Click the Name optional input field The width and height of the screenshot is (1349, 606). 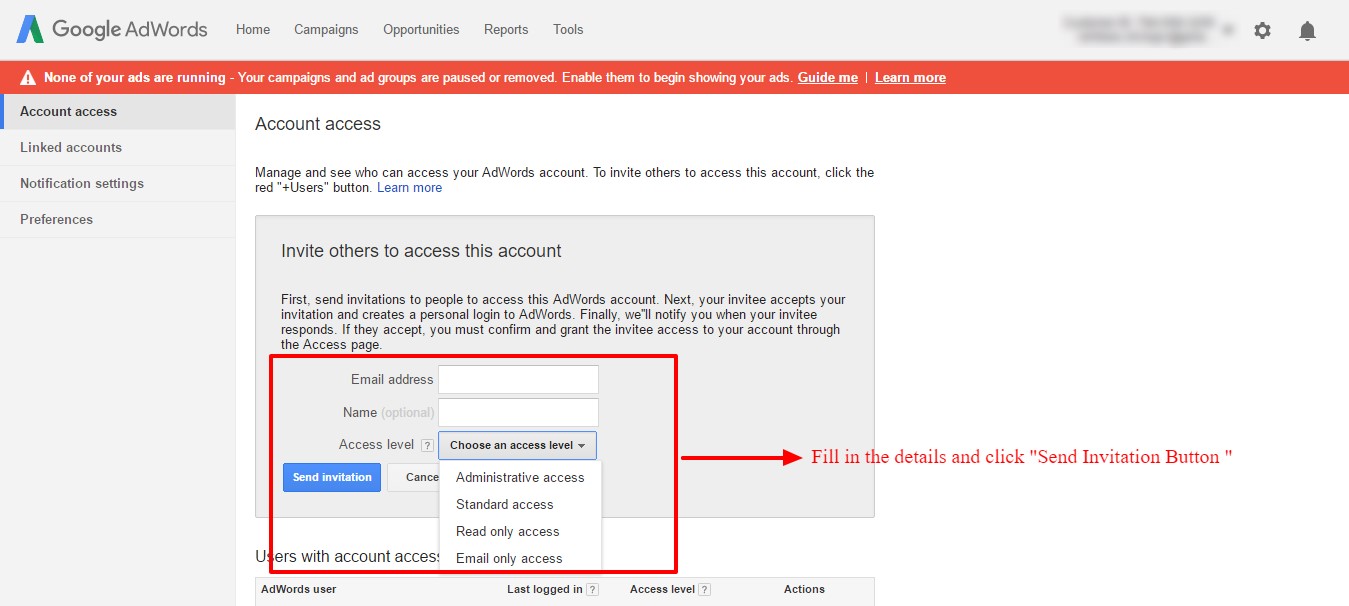point(518,412)
